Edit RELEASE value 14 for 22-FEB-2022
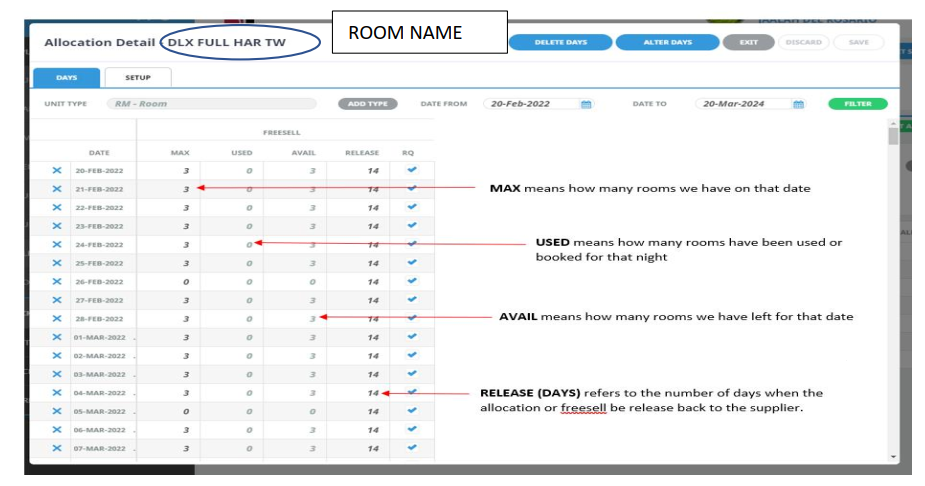The height and width of the screenshot is (486, 925). tap(373, 208)
